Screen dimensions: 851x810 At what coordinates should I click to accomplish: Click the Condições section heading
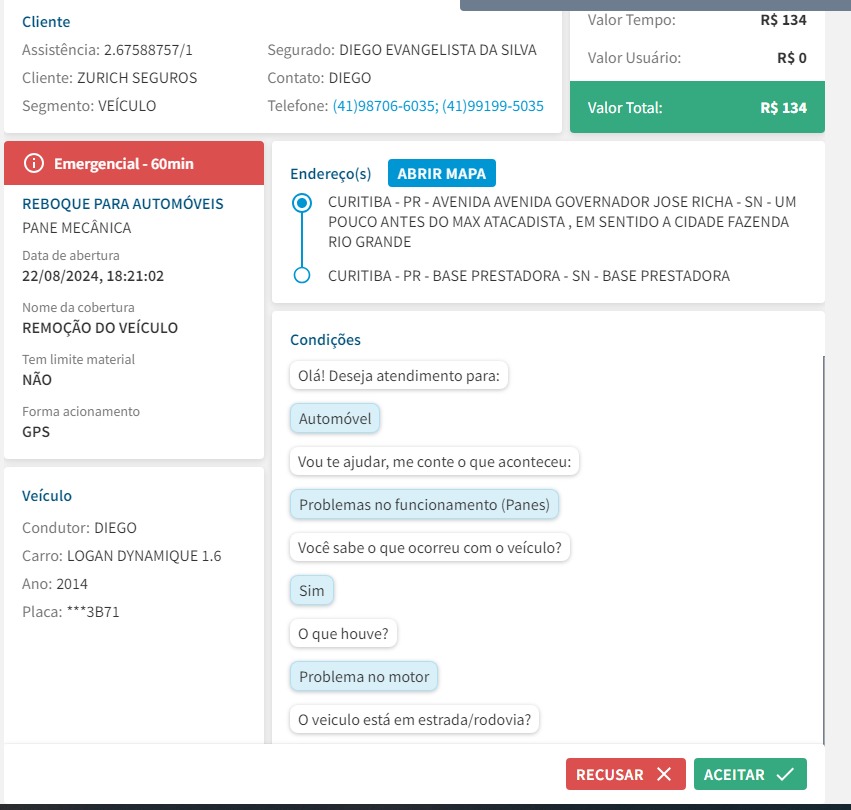click(325, 340)
